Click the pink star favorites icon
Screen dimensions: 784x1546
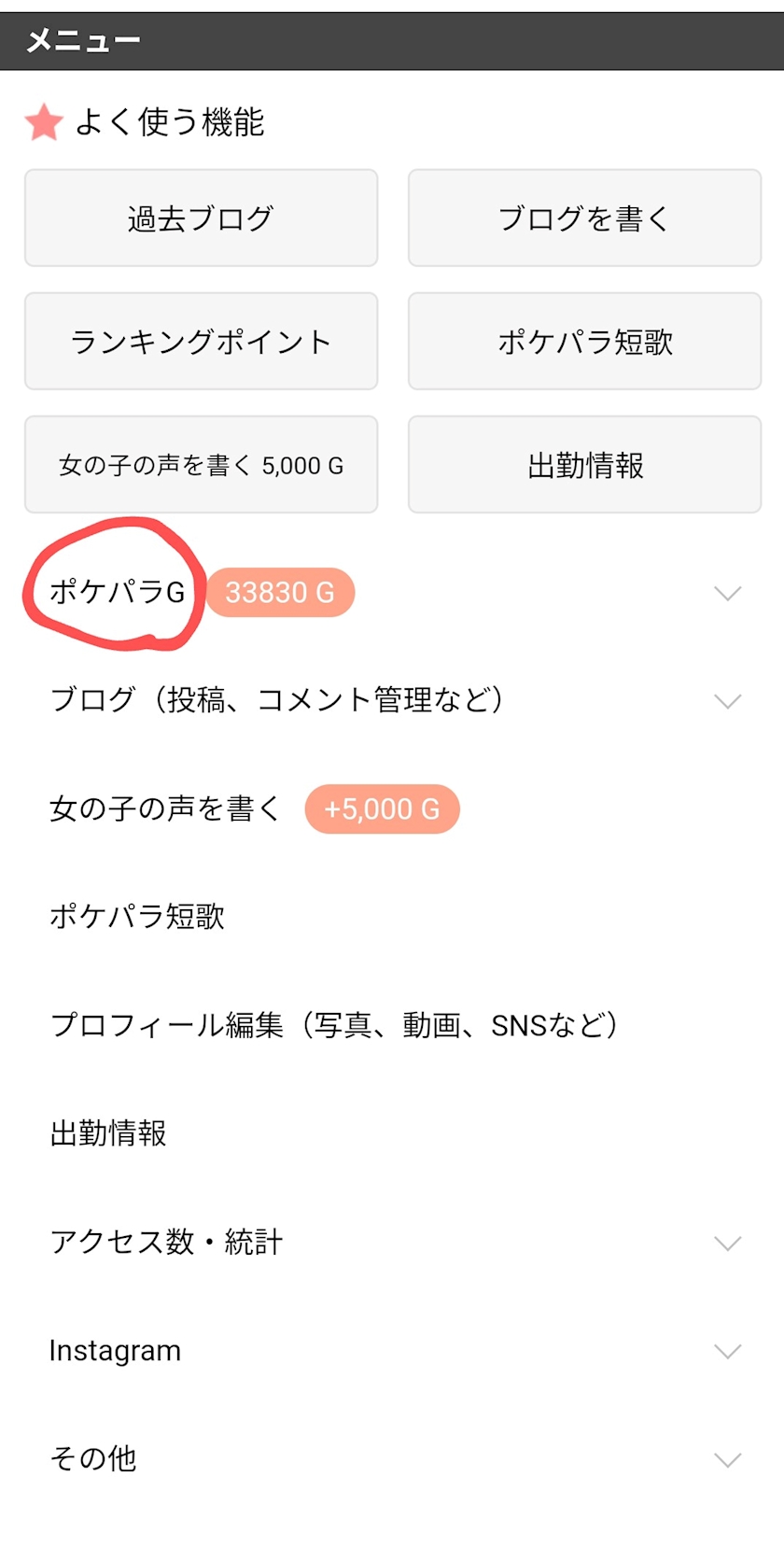(44, 122)
